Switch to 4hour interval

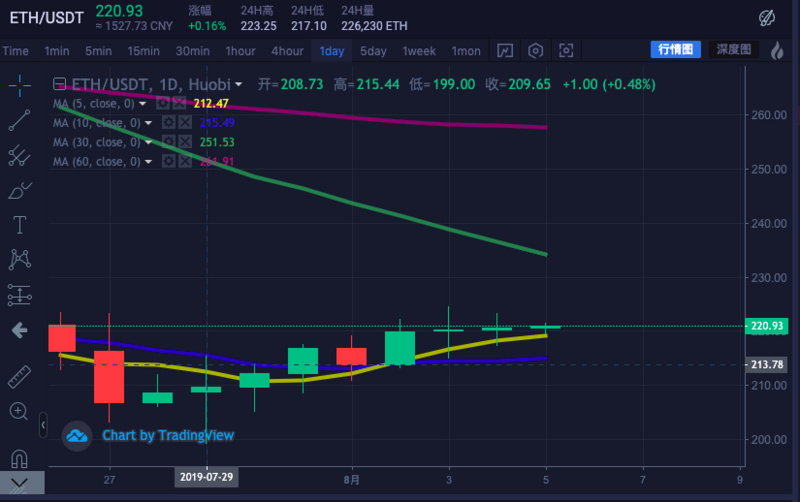tap(287, 51)
